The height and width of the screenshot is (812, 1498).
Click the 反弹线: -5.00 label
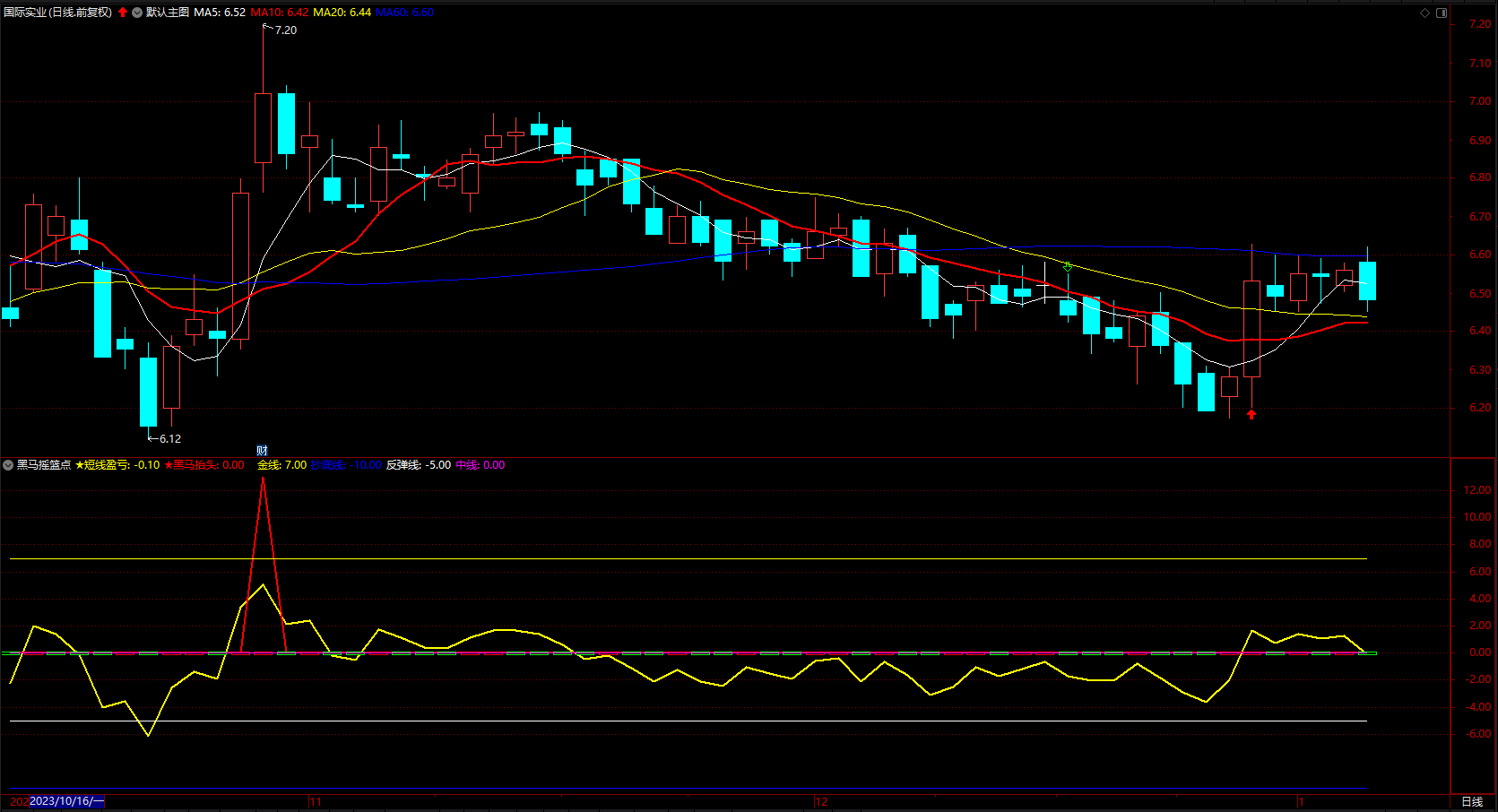tap(419, 465)
